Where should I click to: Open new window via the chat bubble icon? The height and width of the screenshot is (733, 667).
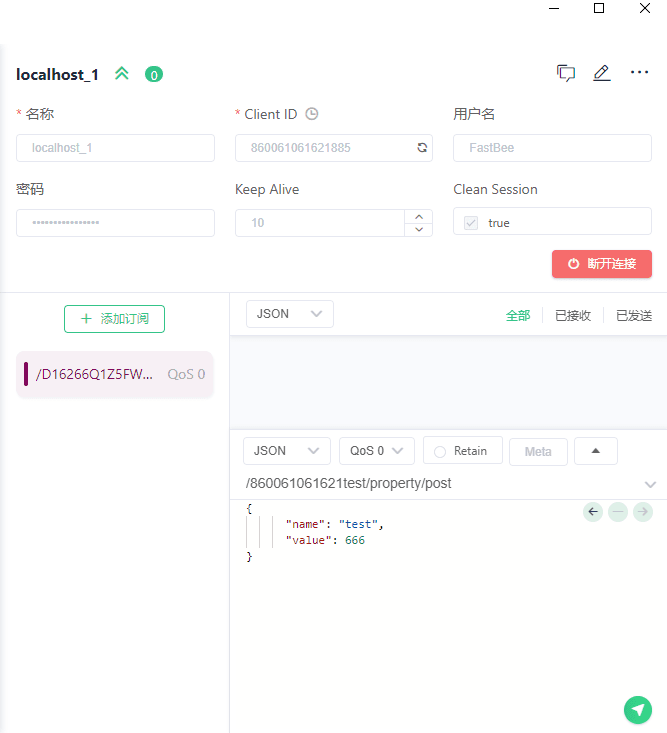[x=566, y=73]
